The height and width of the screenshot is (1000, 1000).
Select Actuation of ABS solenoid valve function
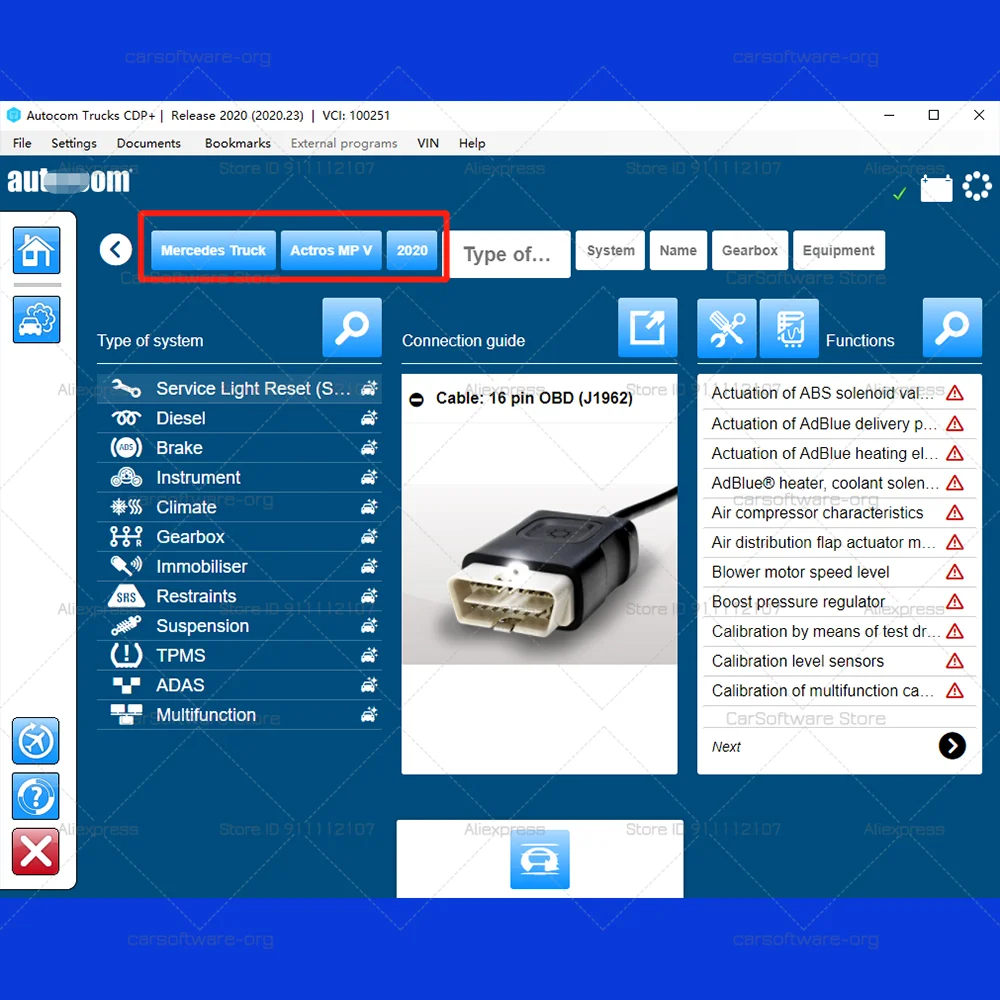coord(838,393)
